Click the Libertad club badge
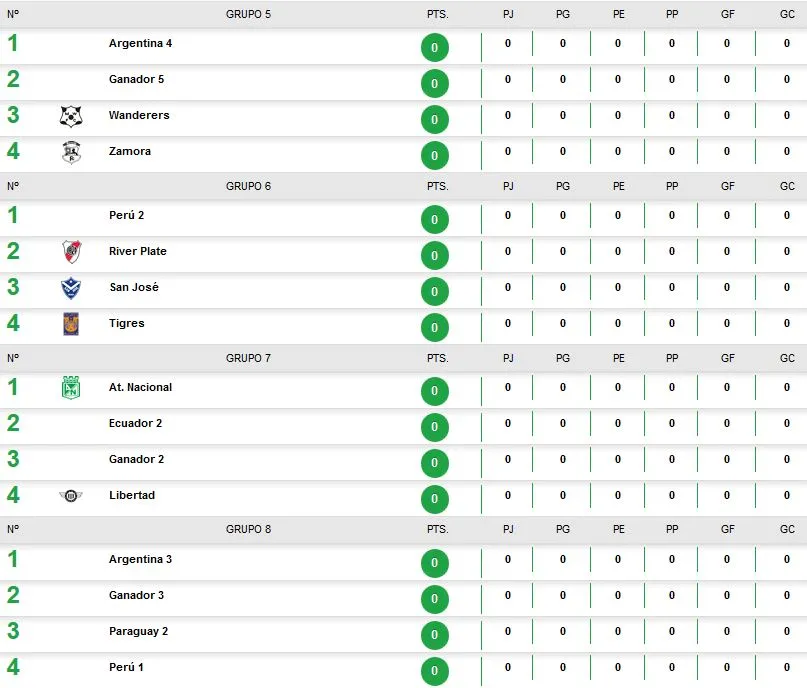This screenshot has height=688, width=807. tap(71, 496)
